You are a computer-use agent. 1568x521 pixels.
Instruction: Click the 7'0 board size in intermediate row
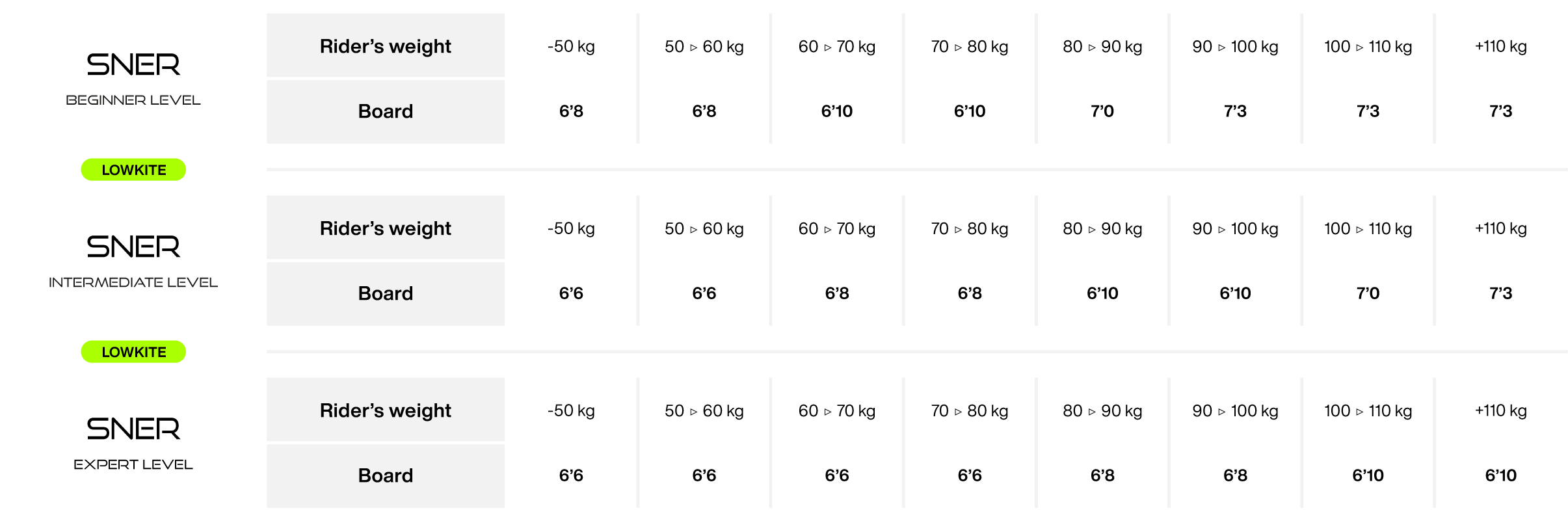[x=1368, y=293]
